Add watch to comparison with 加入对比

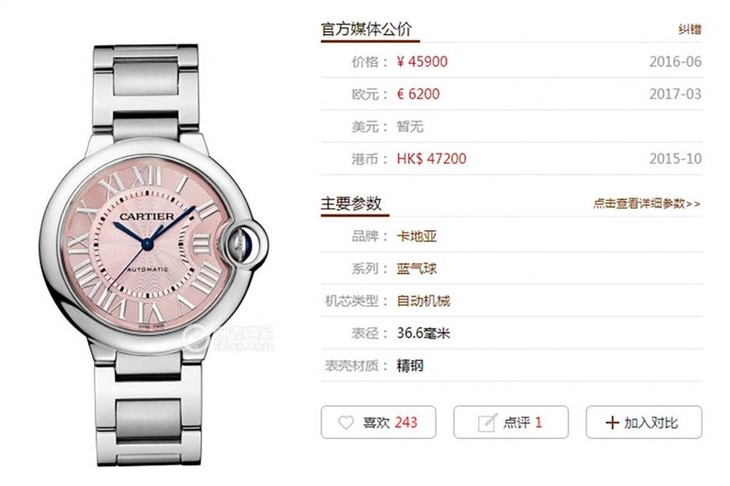(643, 422)
